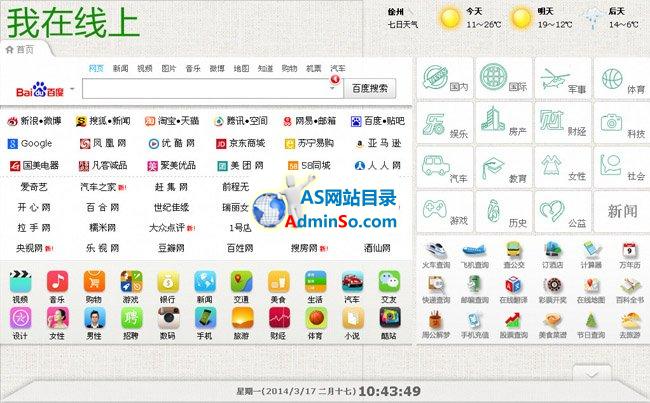This screenshot has height=403, width=650.
Task: Click the 七日天气 seven-day weather link
Action: tap(403, 25)
